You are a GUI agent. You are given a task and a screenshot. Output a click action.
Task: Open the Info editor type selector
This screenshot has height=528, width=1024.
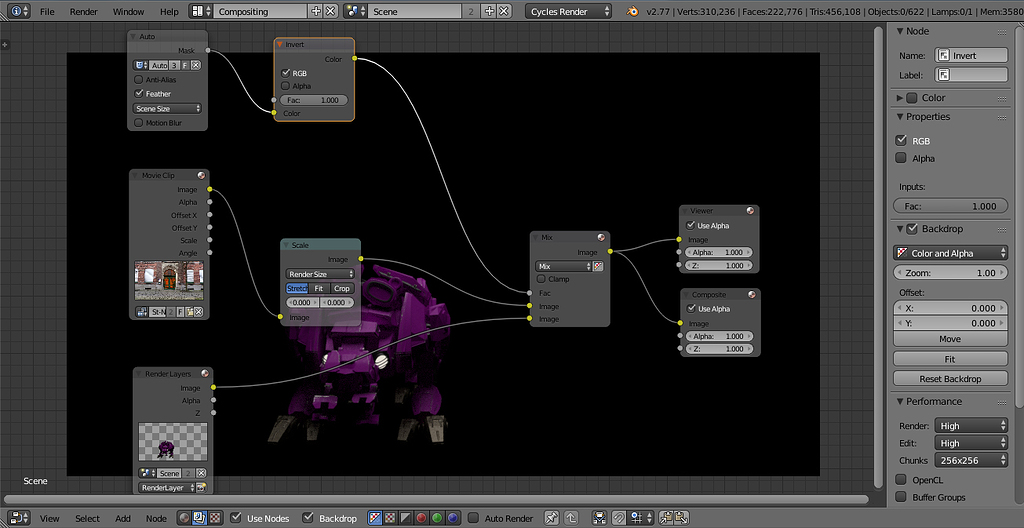click(x=20, y=11)
